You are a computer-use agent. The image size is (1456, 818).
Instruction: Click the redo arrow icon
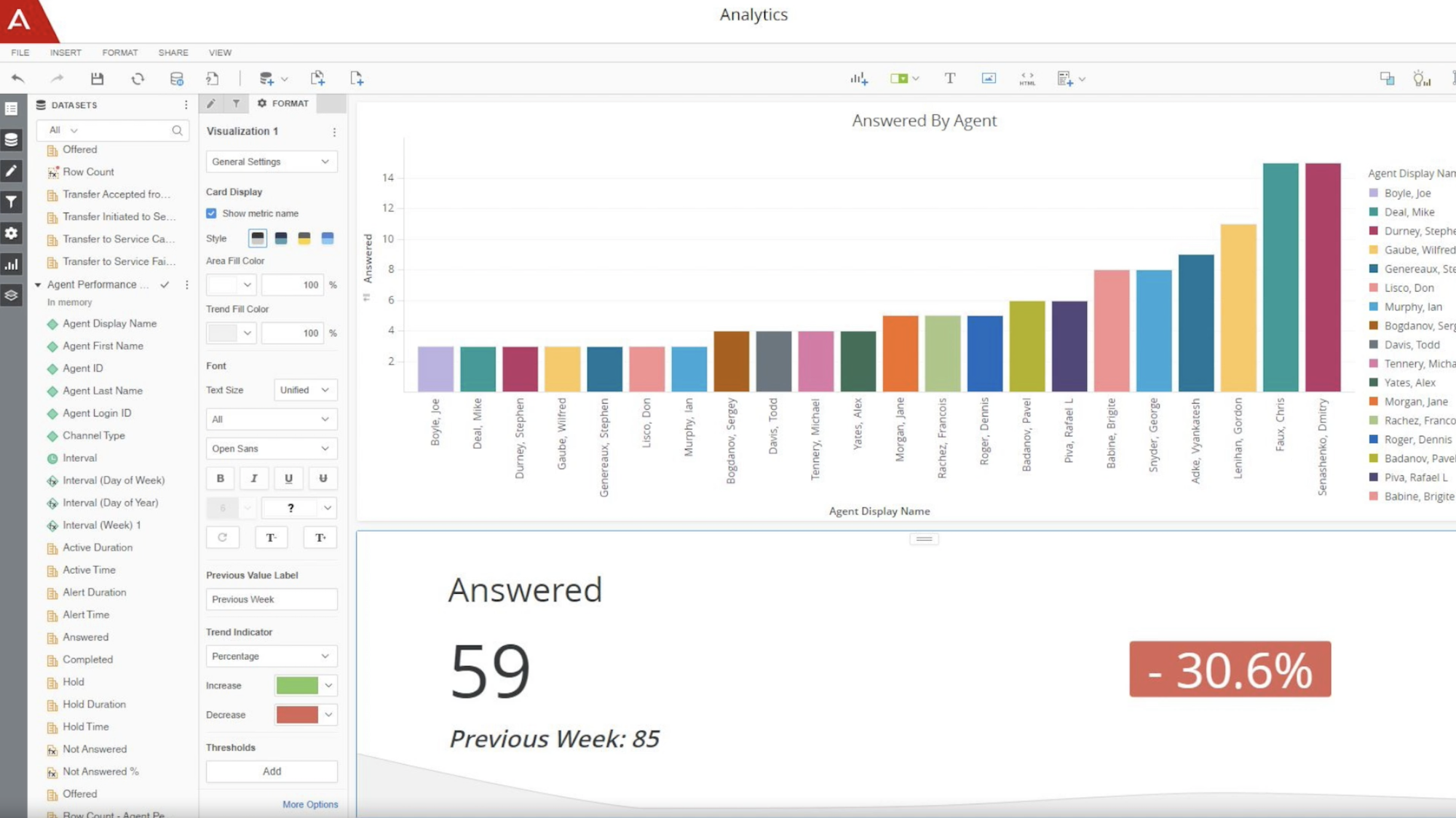pyautogui.click(x=57, y=78)
